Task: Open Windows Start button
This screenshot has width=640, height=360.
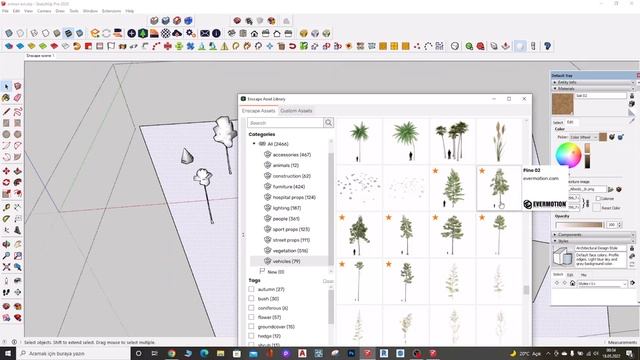Action: tap(8, 353)
